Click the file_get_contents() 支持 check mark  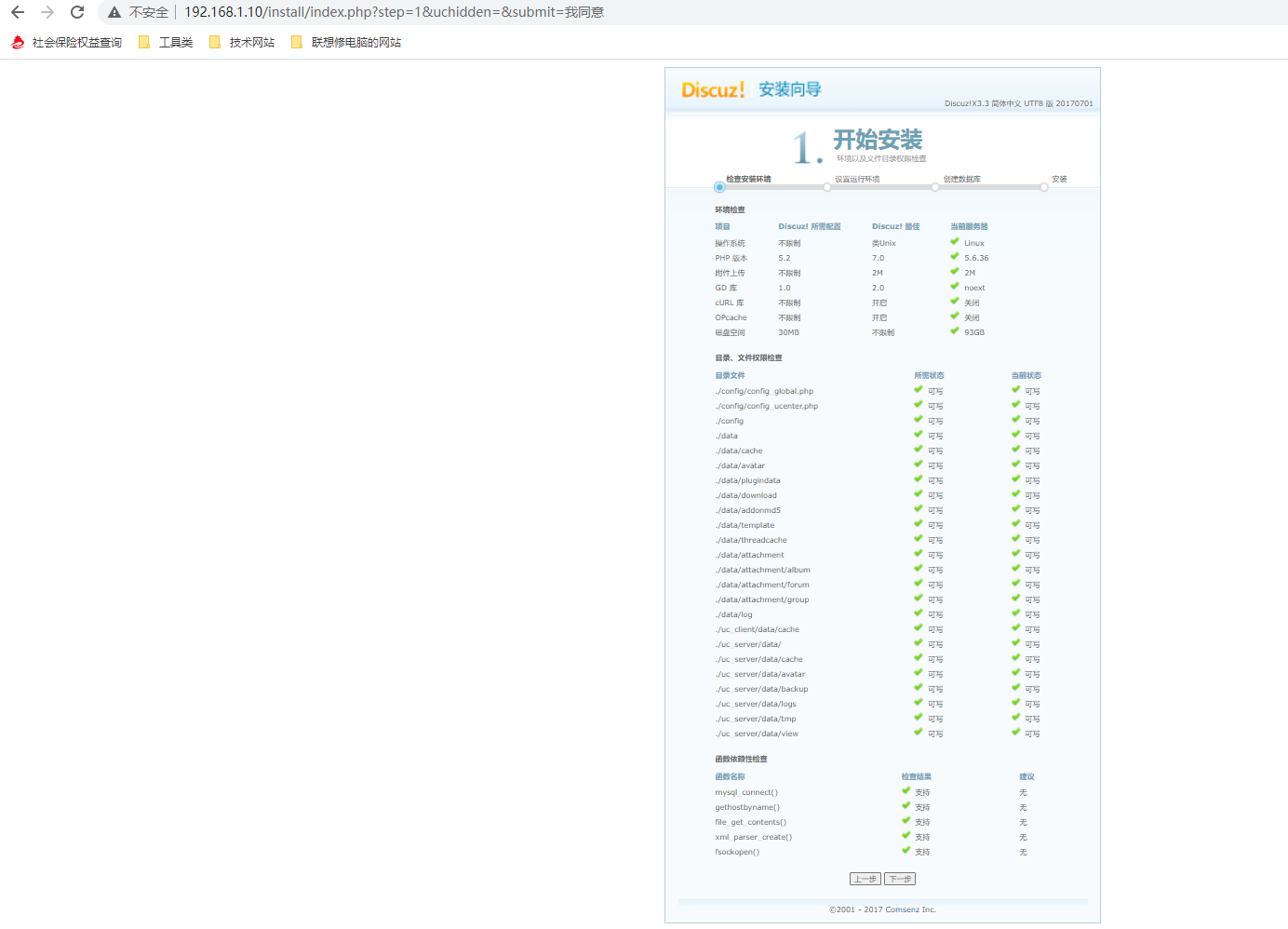click(x=906, y=820)
